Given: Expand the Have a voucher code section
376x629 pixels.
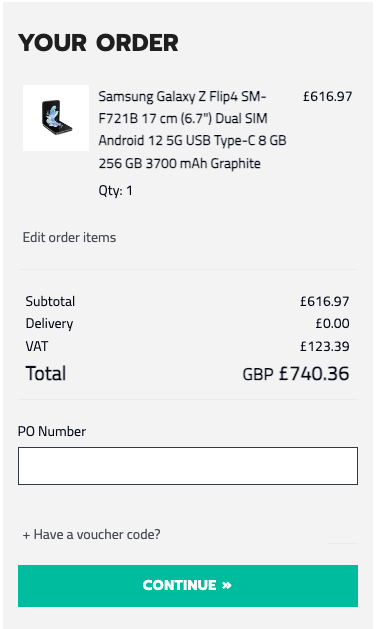Looking at the screenshot, I should (x=91, y=534).
